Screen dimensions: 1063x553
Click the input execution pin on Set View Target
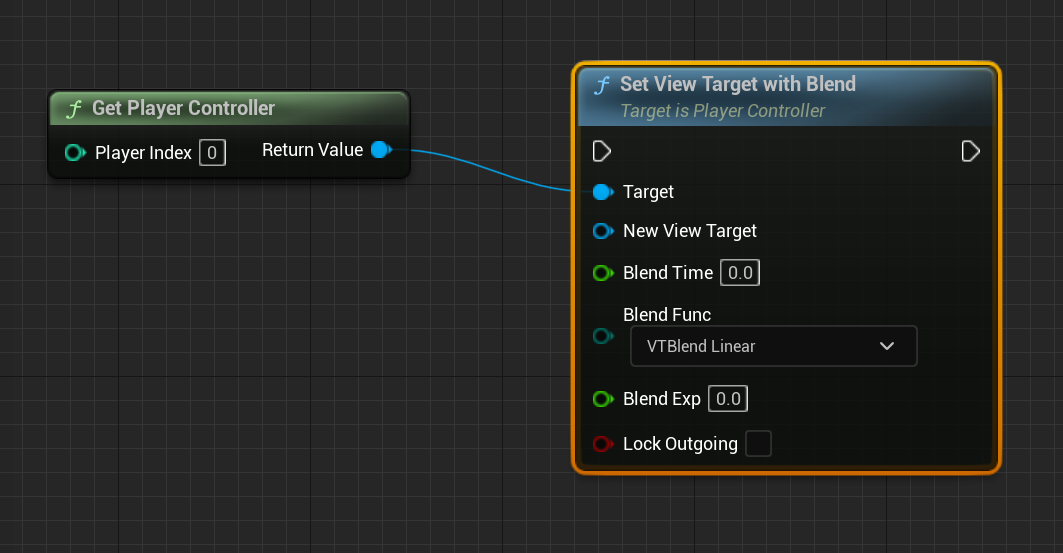[x=602, y=151]
